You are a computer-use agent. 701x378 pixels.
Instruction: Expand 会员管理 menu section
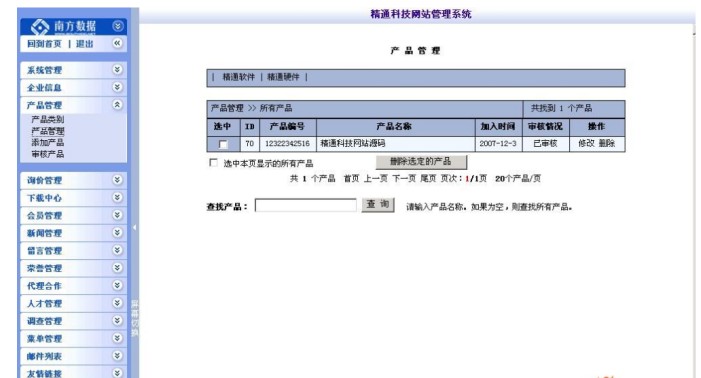pos(73,215)
